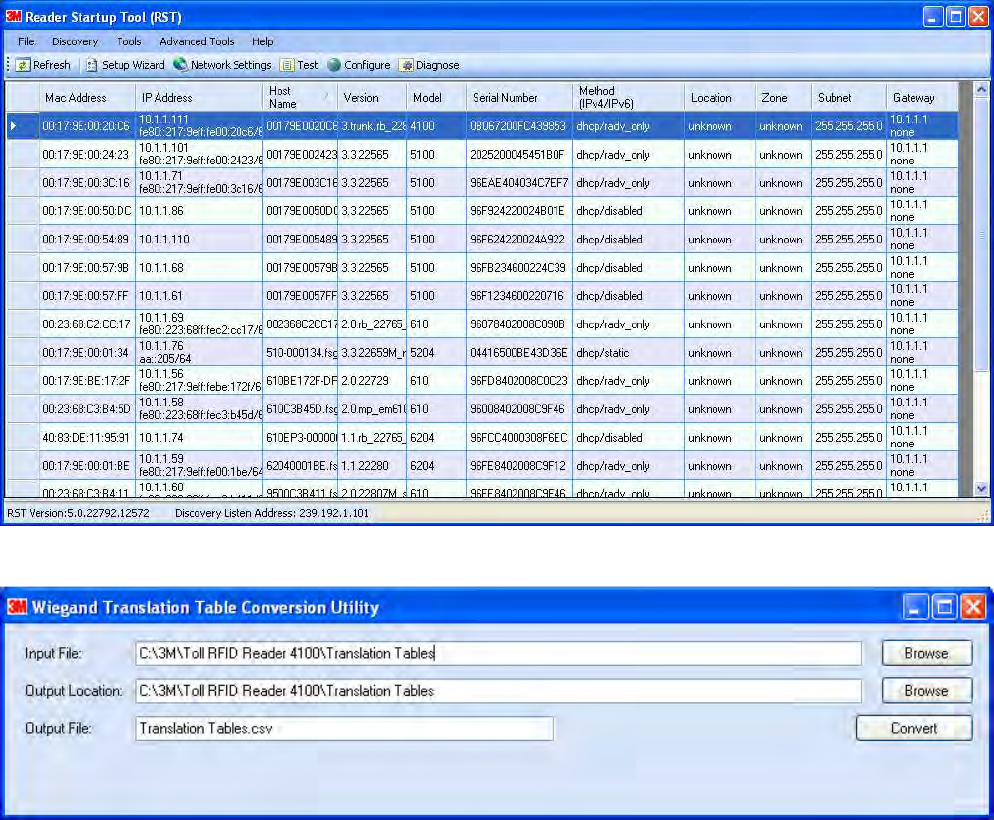
Task: Click IP address cell 10.1.1.86
Action: click(x=199, y=211)
